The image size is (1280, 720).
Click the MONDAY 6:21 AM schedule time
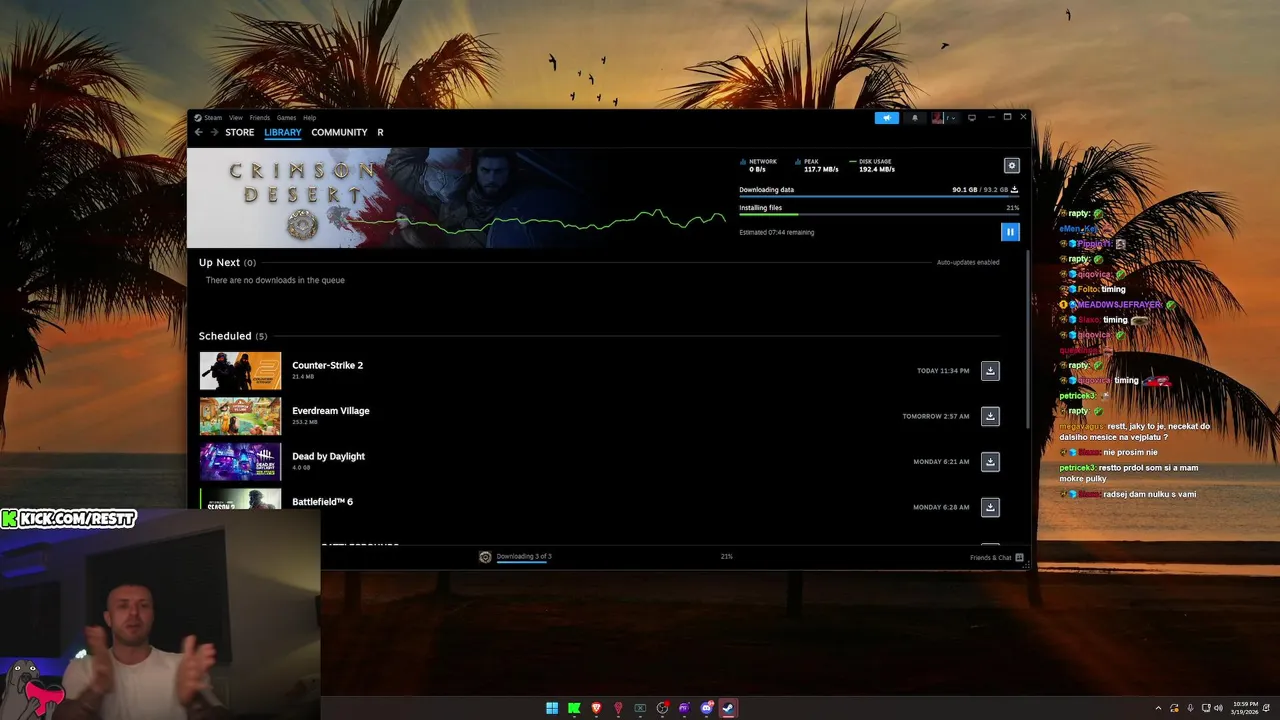click(x=941, y=462)
